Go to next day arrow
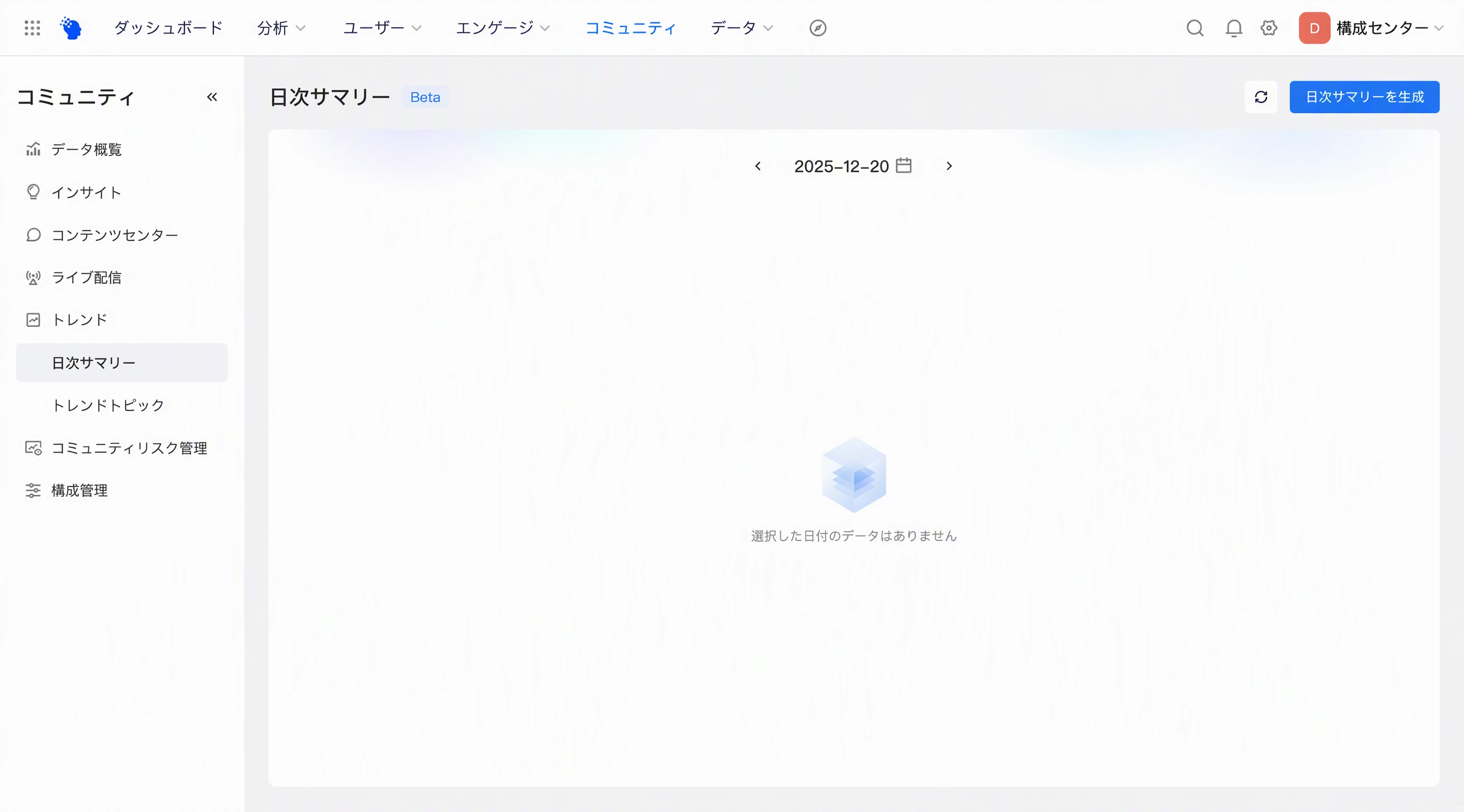This screenshot has height=812, width=1464. 949,166
